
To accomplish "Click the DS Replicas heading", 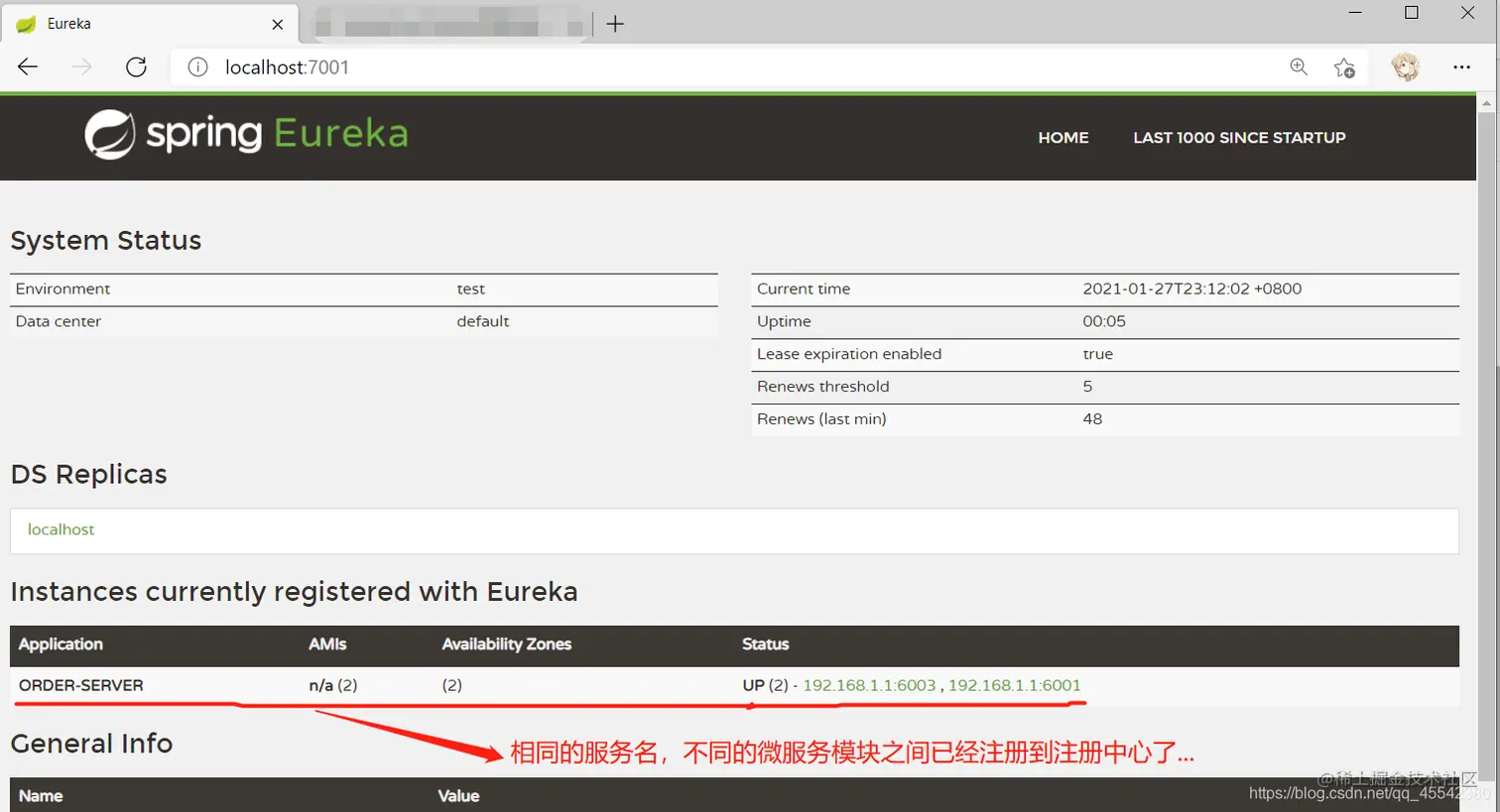I will (88, 475).
